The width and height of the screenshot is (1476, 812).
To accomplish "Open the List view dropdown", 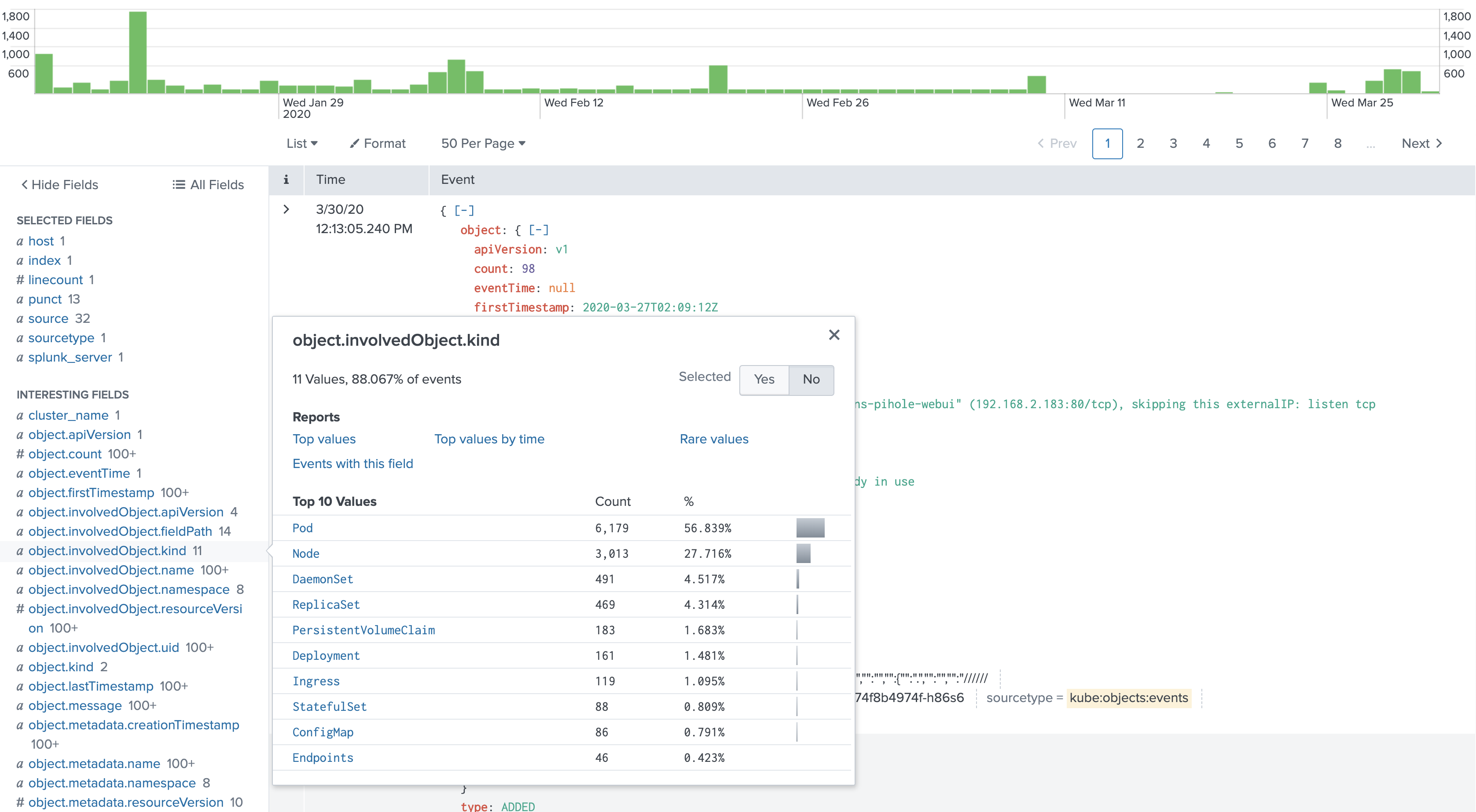I will pos(302,143).
